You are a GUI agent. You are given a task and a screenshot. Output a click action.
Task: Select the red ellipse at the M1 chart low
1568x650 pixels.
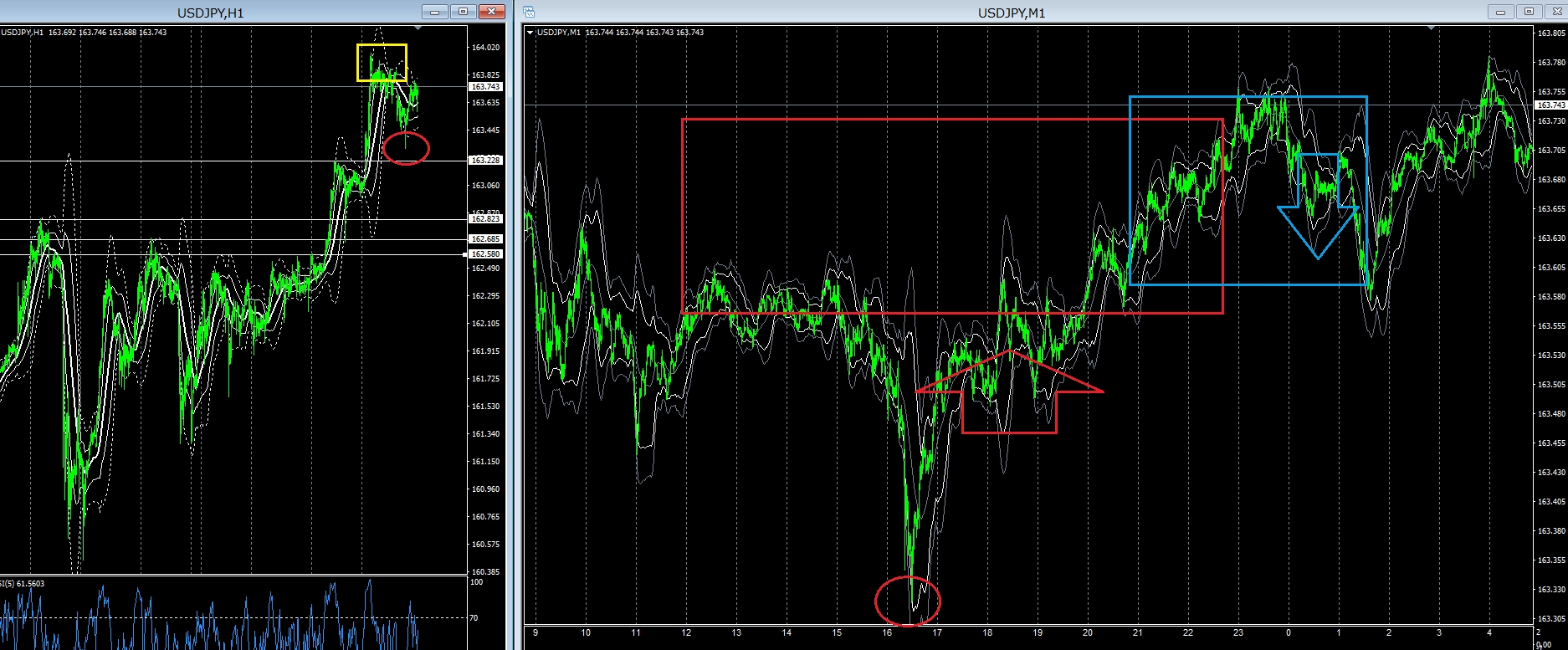(x=908, y=601)
